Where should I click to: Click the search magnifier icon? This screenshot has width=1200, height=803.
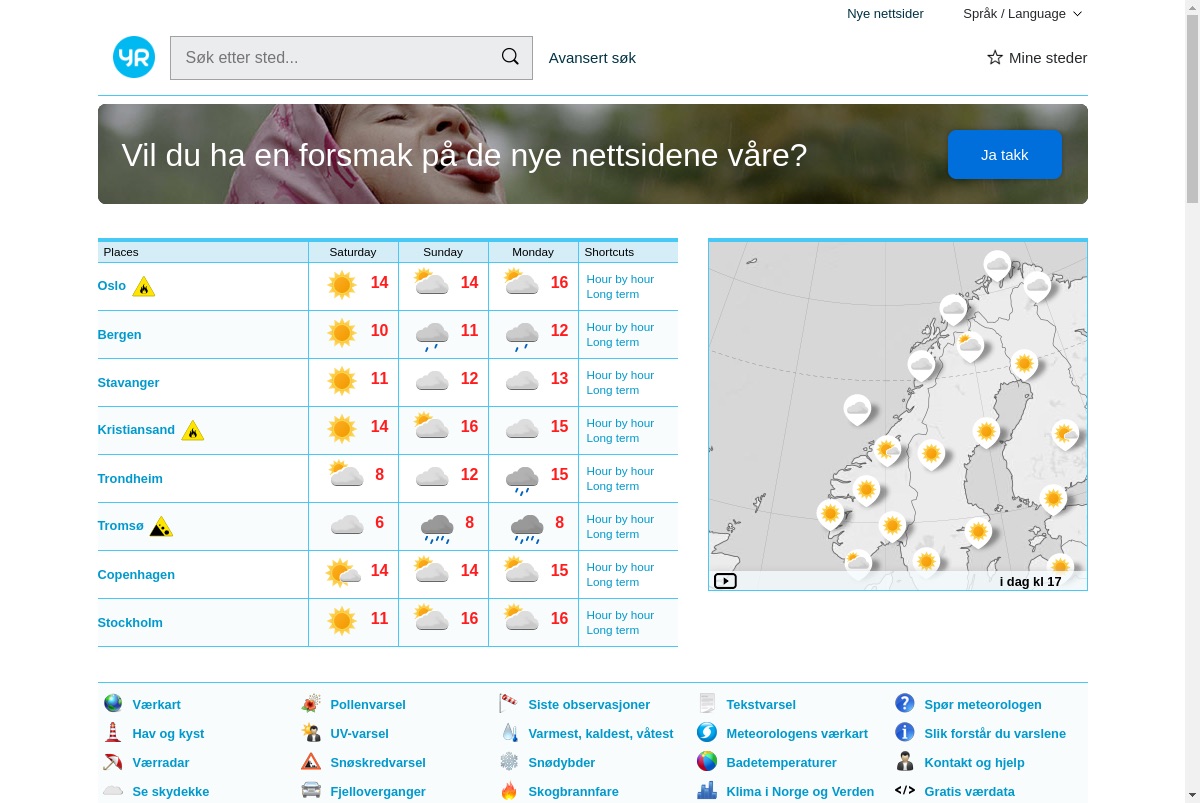coord(510,57)
